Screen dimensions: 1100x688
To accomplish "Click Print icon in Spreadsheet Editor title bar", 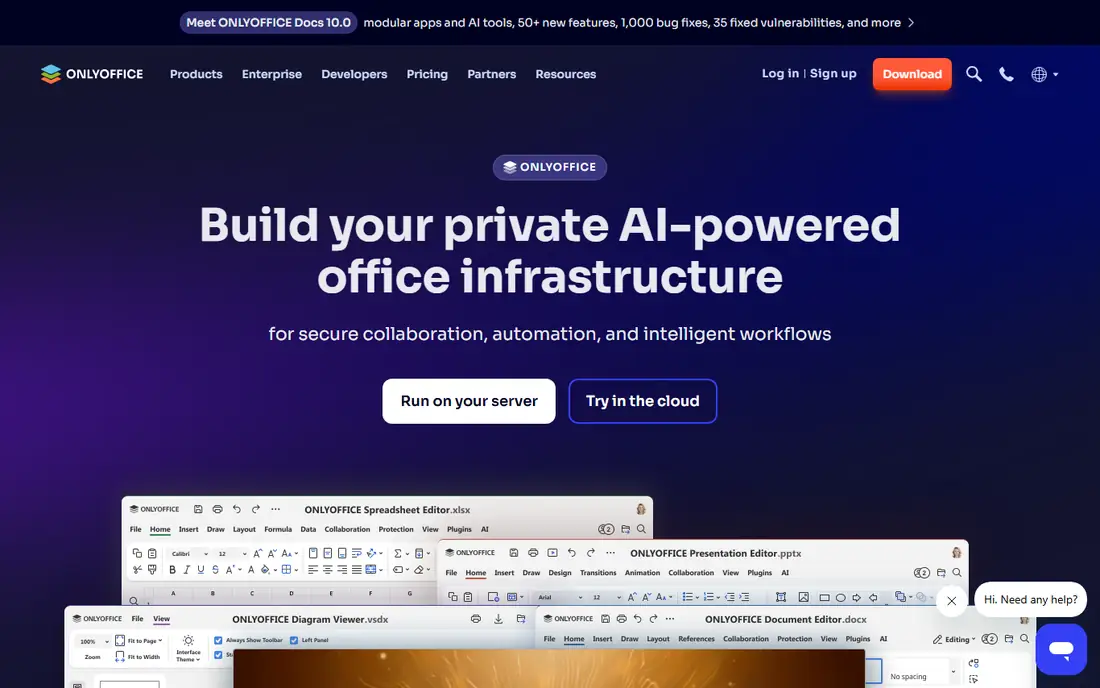I will click(217, 509).
